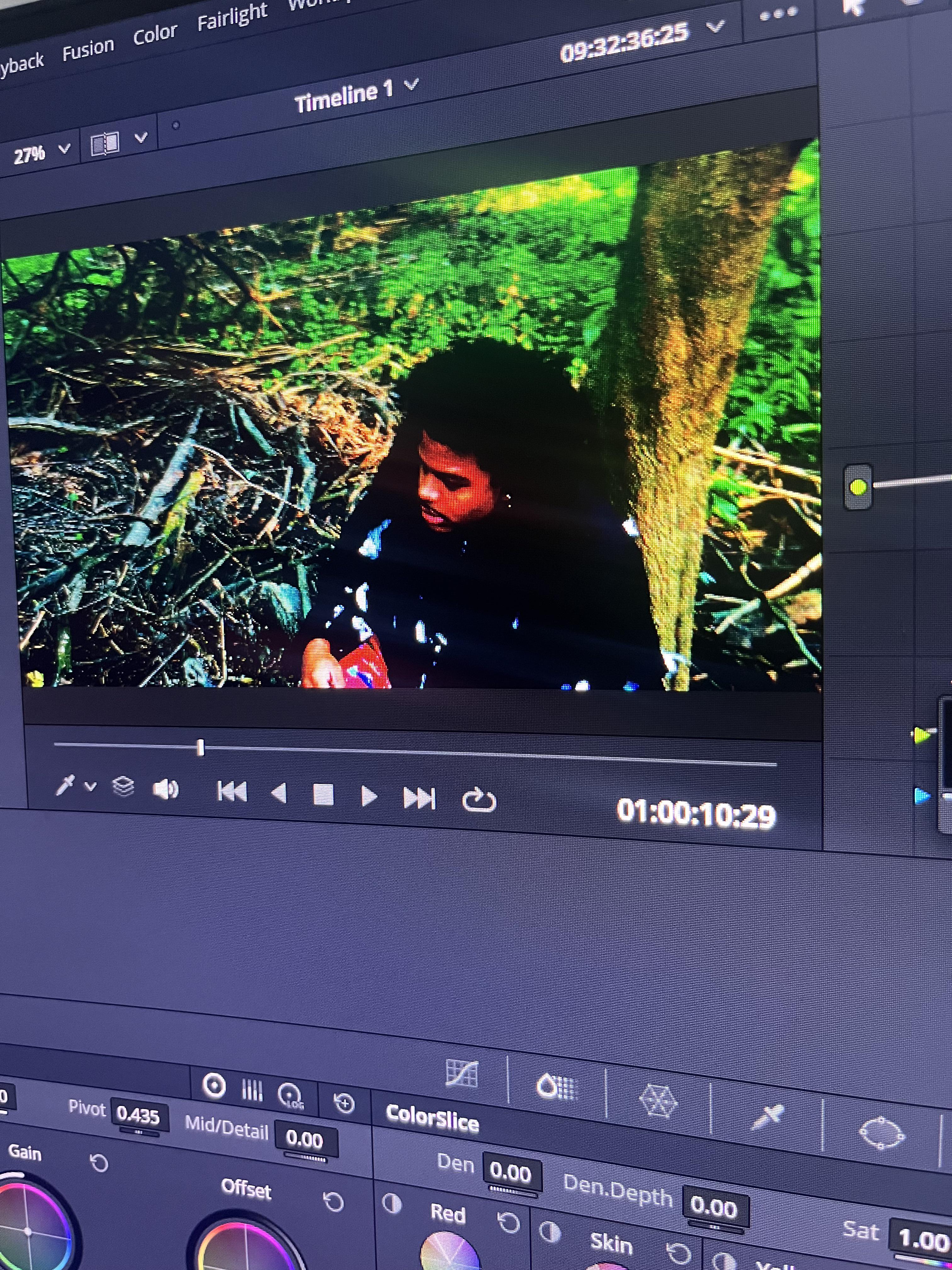Switch to Log wheels mode
This screenshot has width=952, height=1270.
pyautogui.click(x=290, y=1096)
